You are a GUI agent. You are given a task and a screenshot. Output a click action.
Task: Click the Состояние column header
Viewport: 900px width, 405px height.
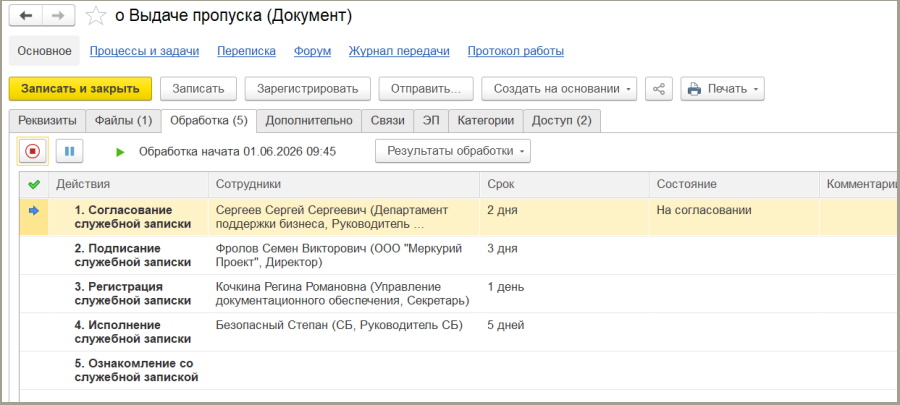click(734, 184)
